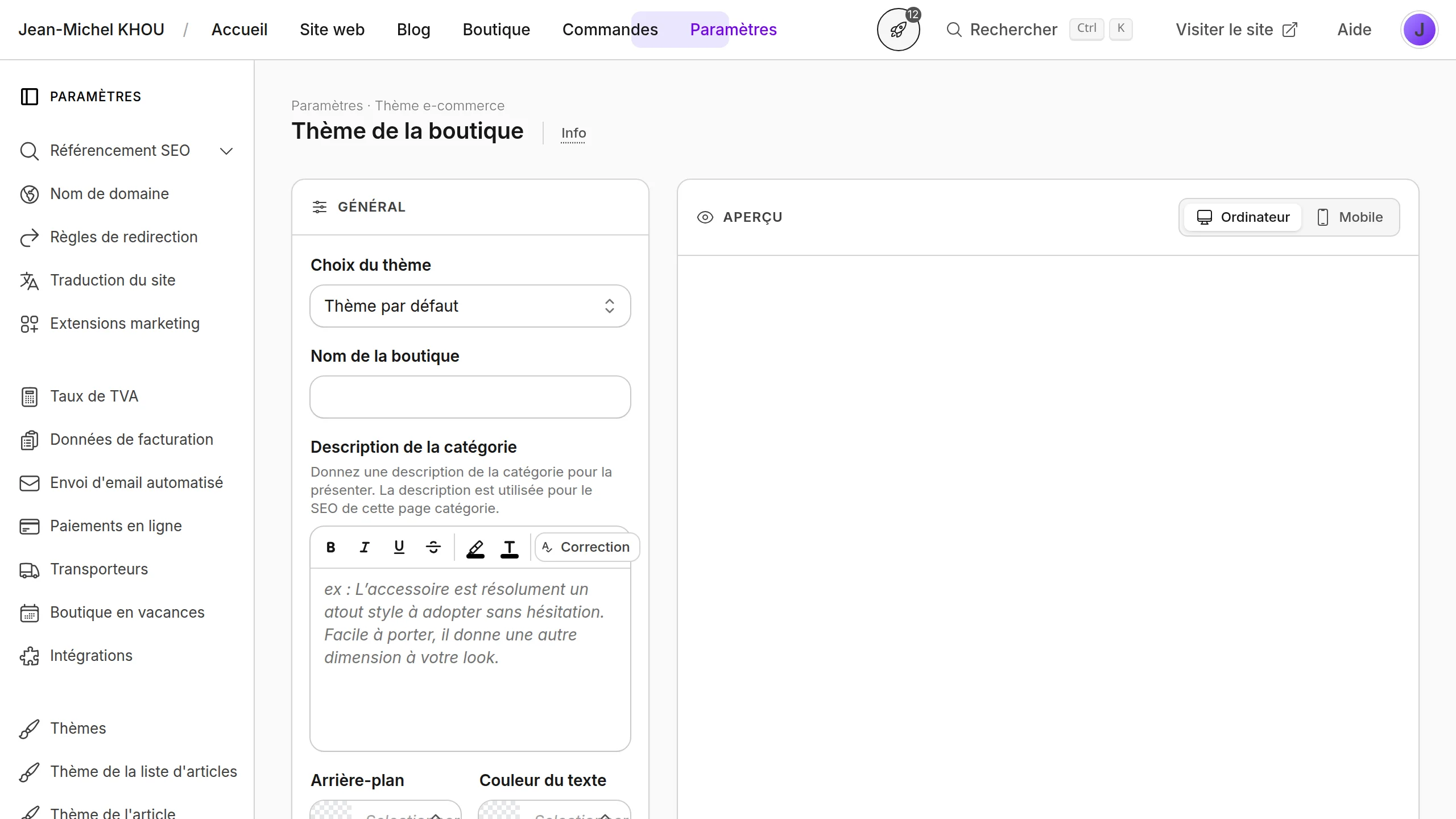1456x819 pixels.
Task: Open the Arrière-plan color selector
Action: [386, 810]
